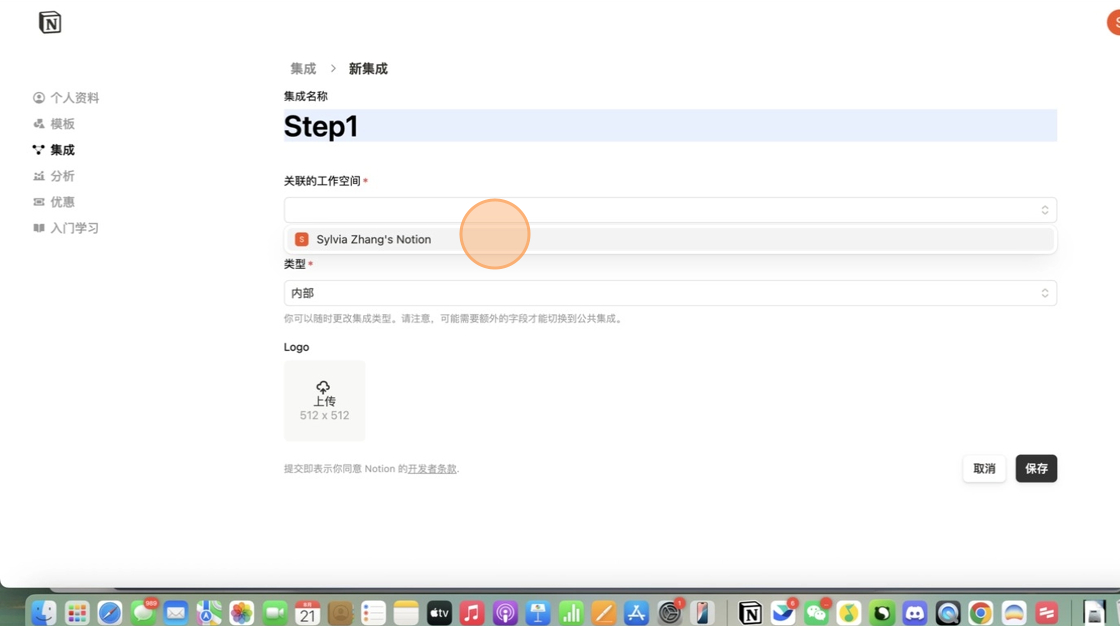Open App Store from the Dock

(636, 612)
